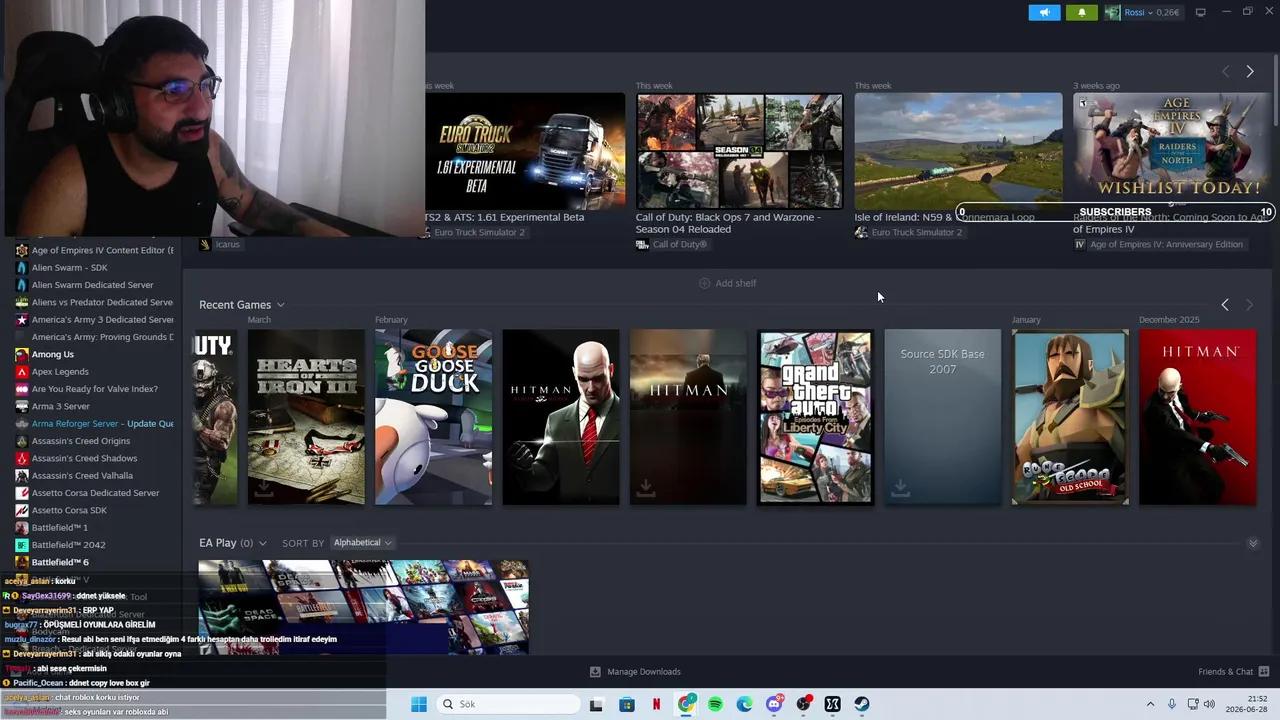Open the green notifications bell

coord(1081,12)
